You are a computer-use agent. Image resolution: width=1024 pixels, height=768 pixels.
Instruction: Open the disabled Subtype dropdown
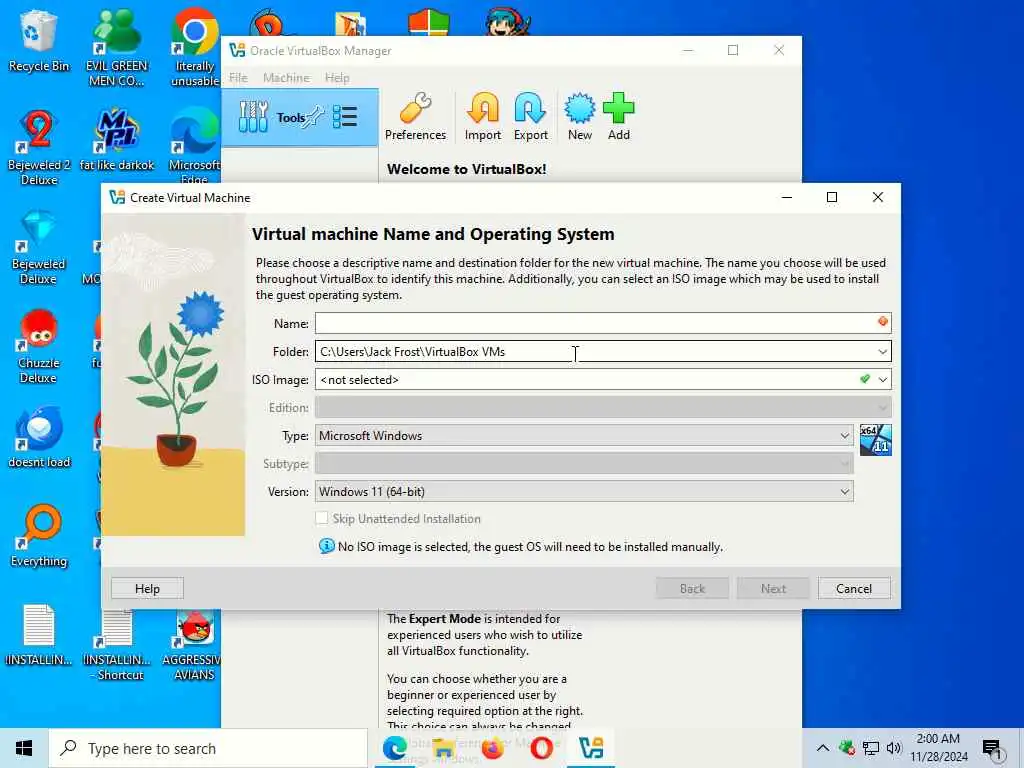[x=584, y=464]
